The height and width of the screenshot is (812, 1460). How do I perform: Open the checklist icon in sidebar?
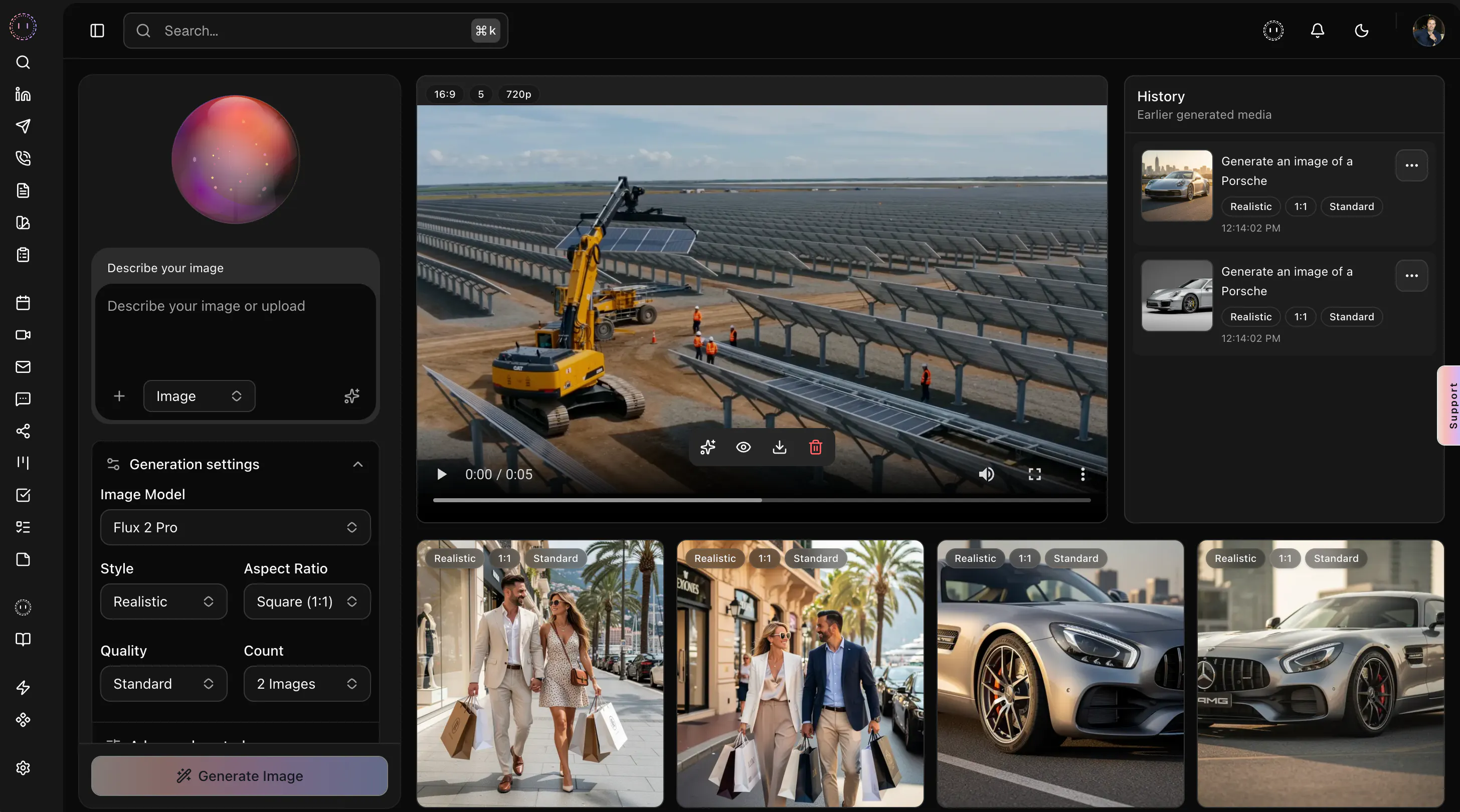[23, 527]
